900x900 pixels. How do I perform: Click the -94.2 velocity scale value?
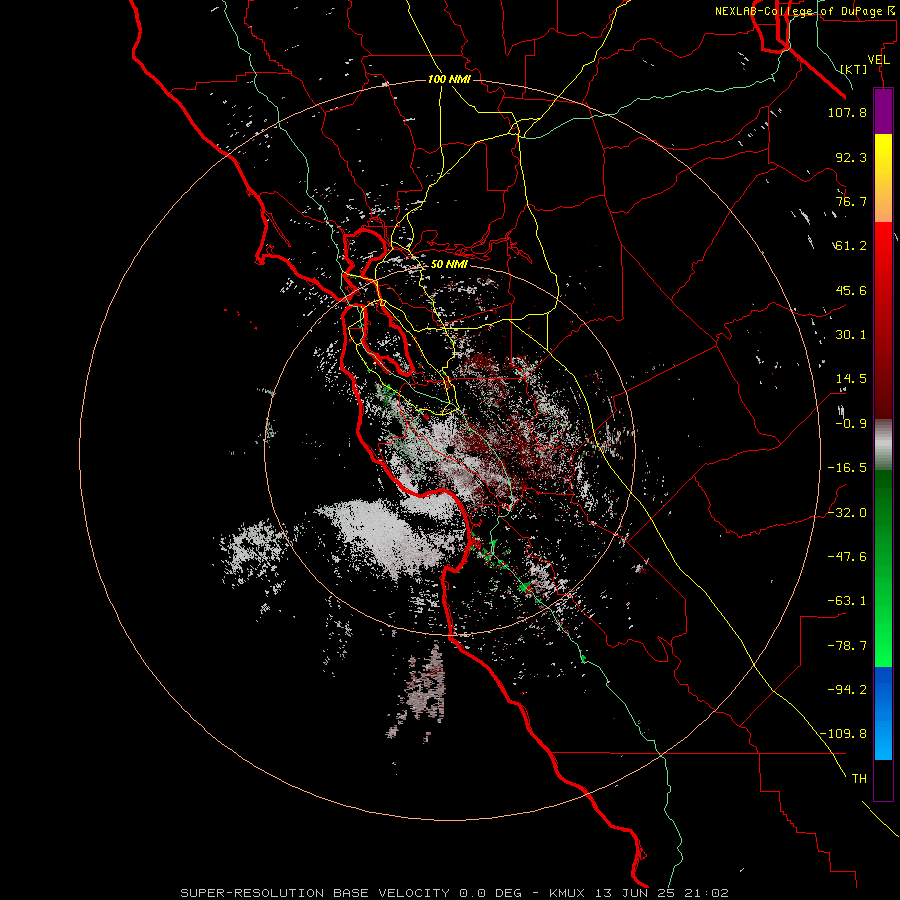click(847, 689)
